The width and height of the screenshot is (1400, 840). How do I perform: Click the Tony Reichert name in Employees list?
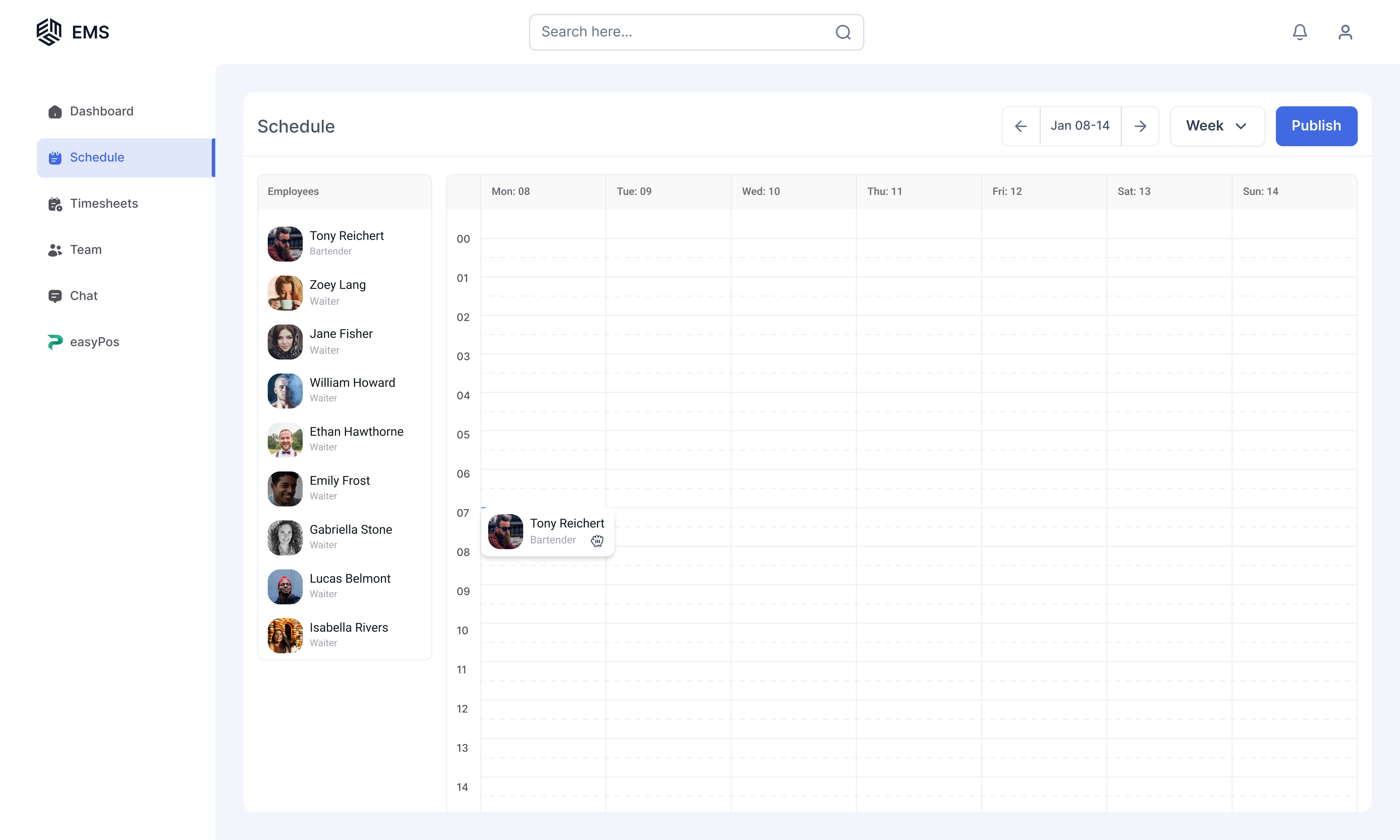click(x=346, y=236)
